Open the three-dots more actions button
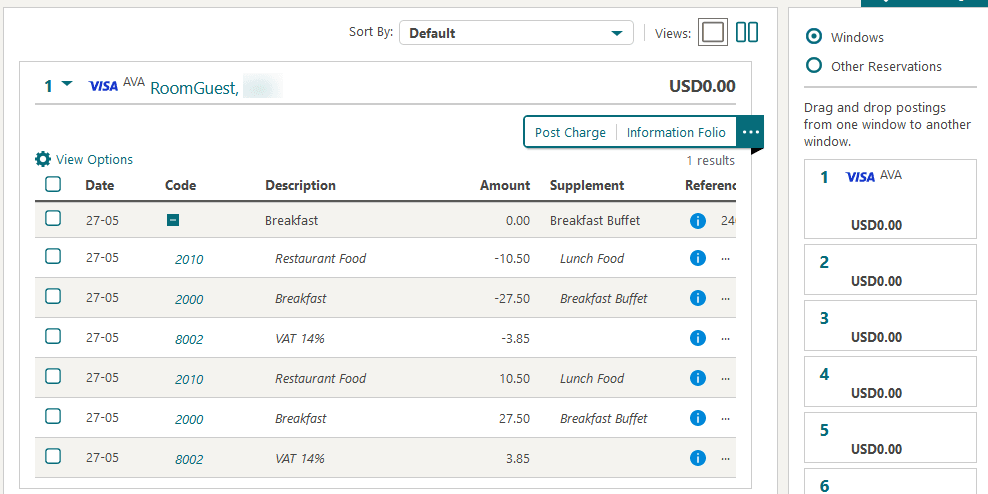Image resolution: width=988 pixels, height=494 pixels. click(750, 132)
